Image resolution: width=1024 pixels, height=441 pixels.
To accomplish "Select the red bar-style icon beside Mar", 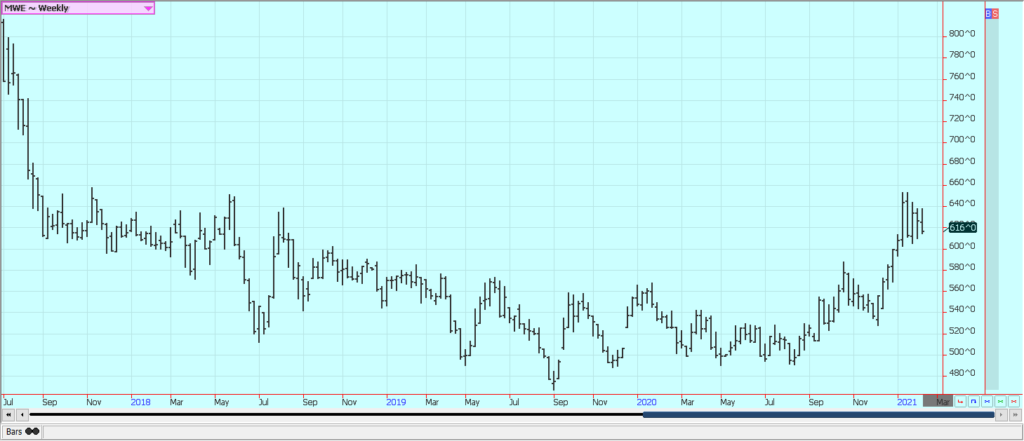I will click(x=961, y=401).
